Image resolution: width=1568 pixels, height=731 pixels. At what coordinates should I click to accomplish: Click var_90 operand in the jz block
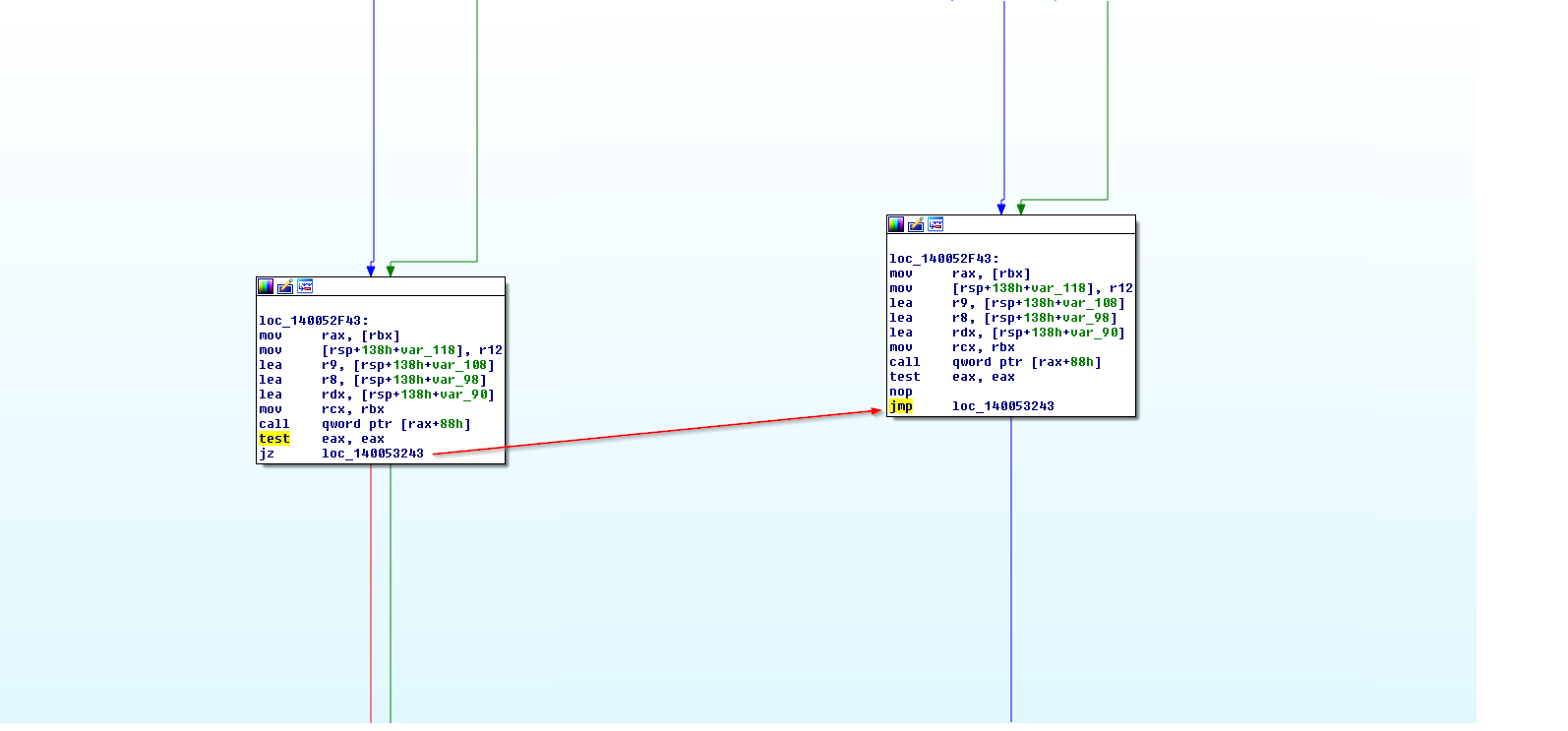[x=463, y=395]
